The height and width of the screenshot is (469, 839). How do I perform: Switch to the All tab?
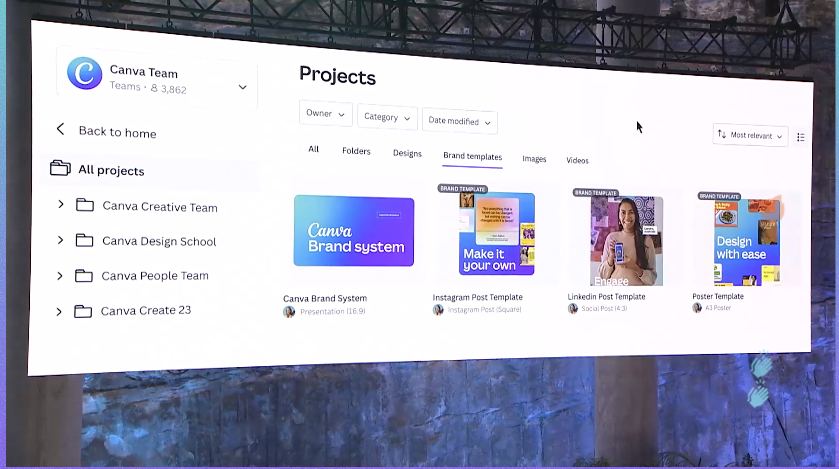click(314, 149)
